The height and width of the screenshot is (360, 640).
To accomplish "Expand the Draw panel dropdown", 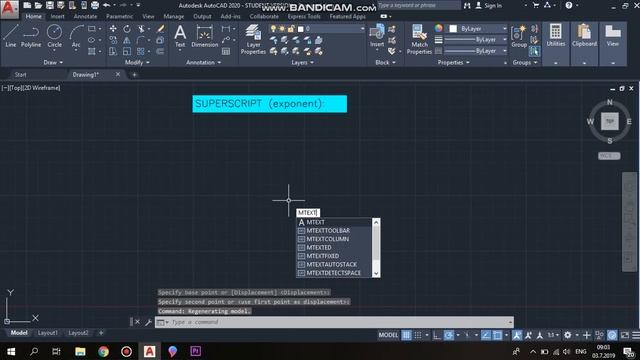I will 53,62.
